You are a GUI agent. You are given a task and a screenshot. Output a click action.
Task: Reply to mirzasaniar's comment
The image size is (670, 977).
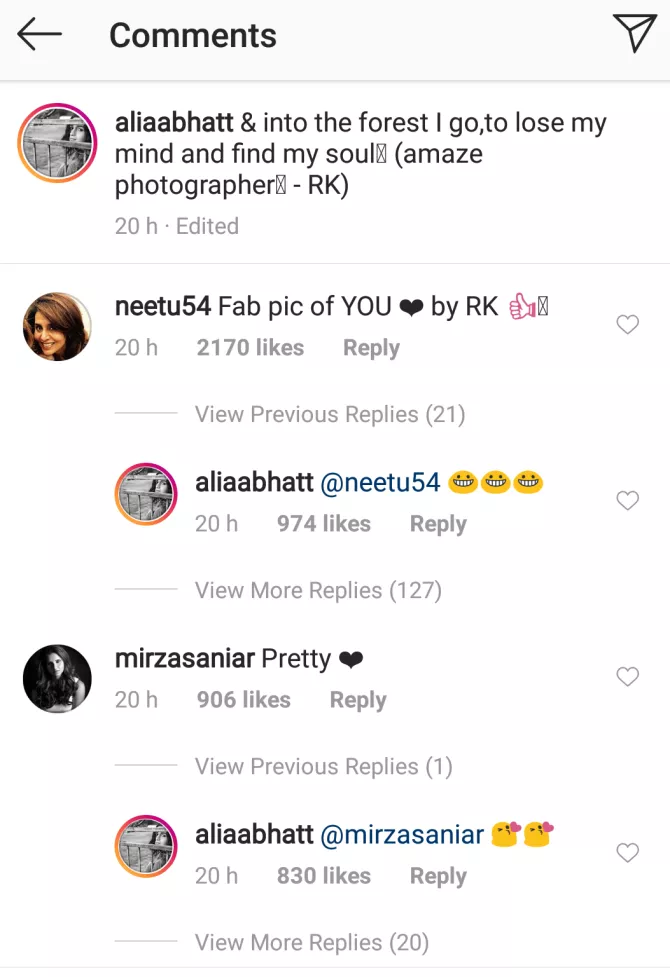(x=357, y=699)
